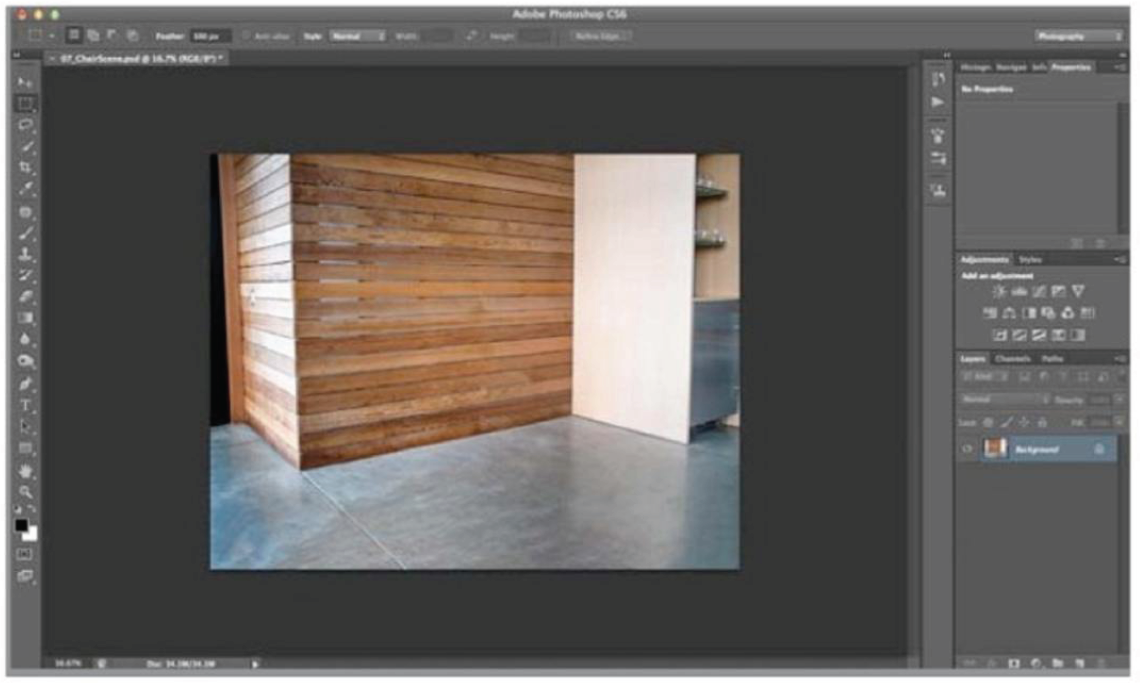Select the Brush tool
The height and width of the screenshot is (683, 1140).
tap(25, 233)
